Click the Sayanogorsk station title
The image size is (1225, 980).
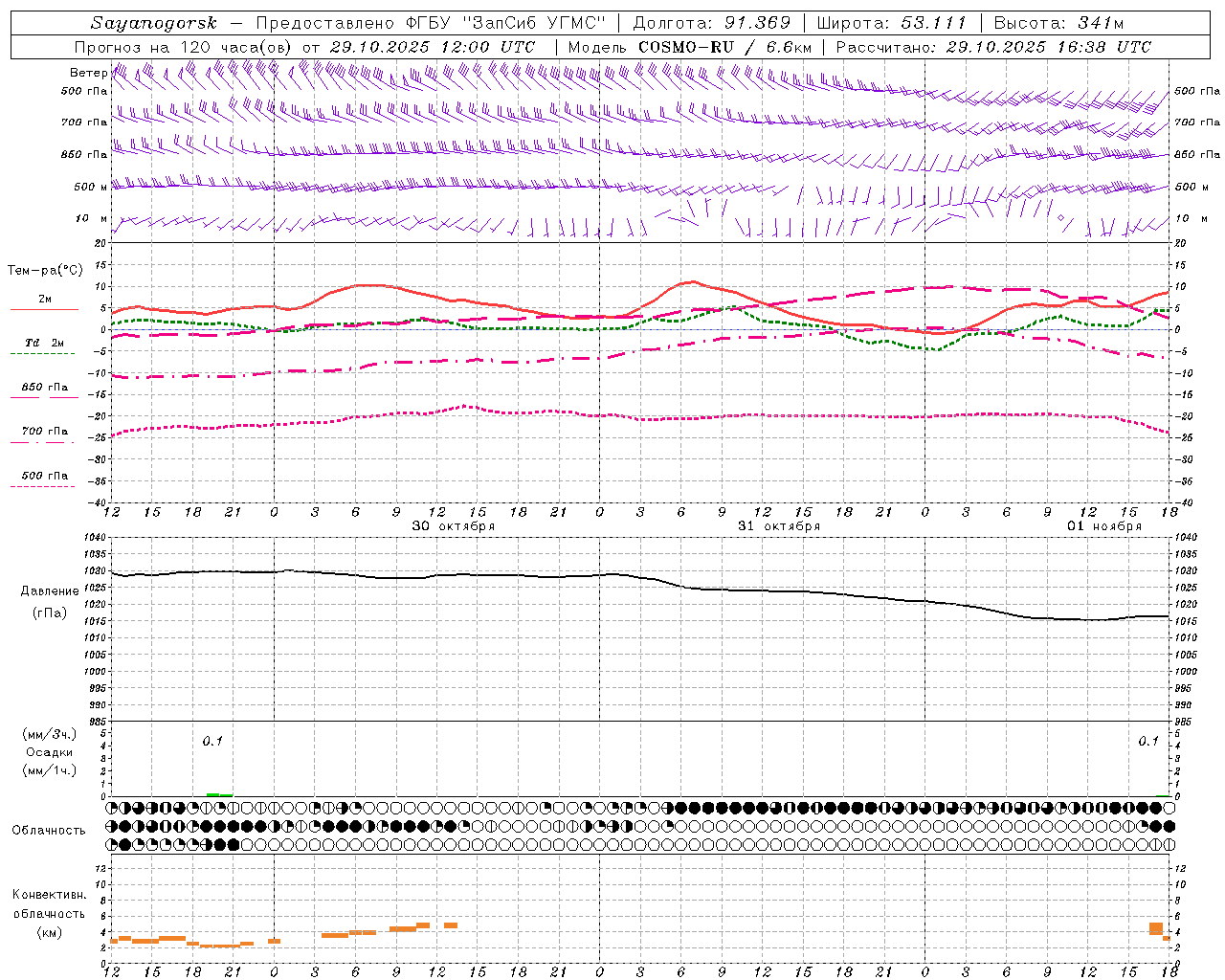pyautogui.click(x=154, y=23)
